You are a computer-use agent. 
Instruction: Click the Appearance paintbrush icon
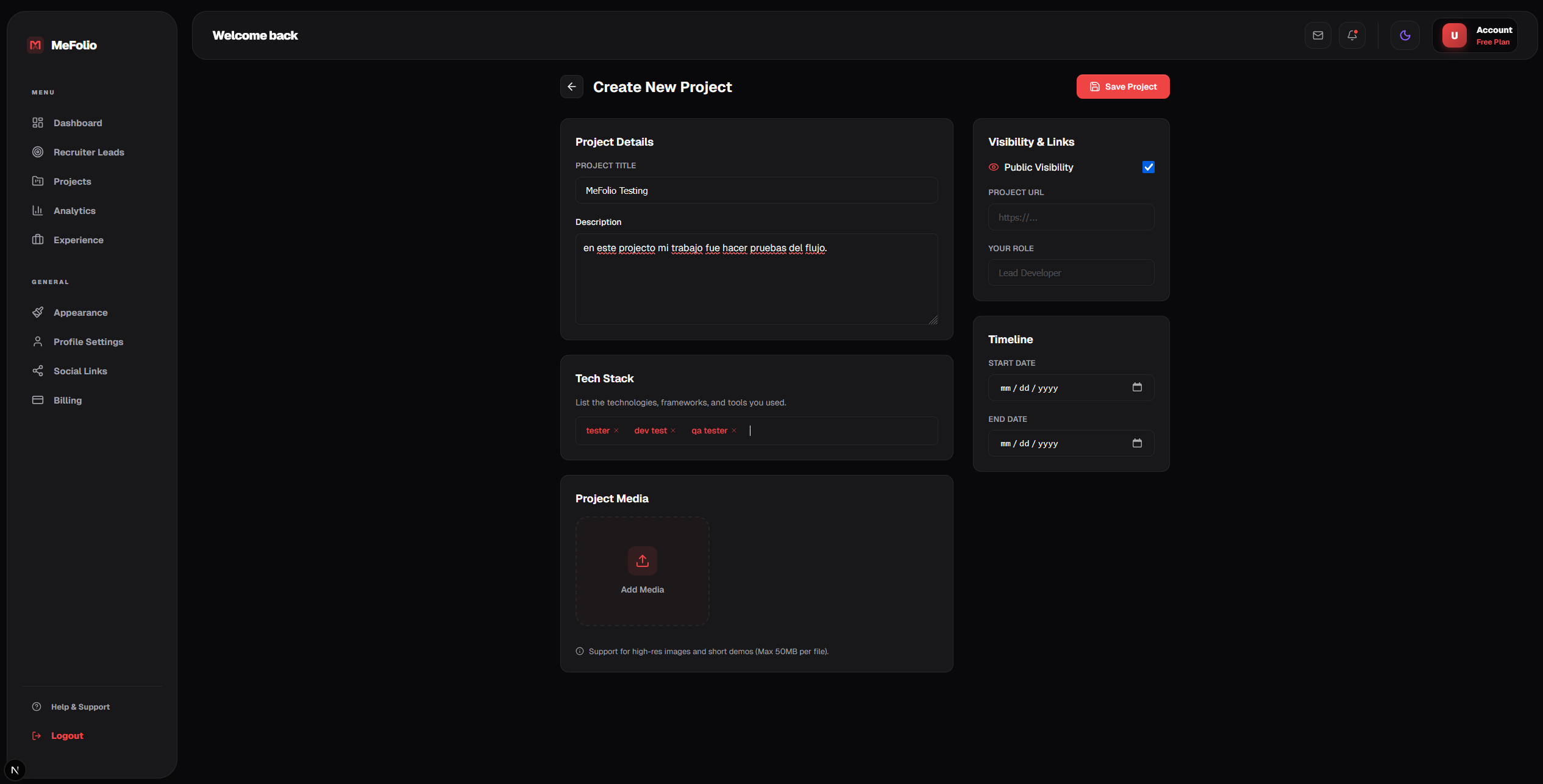[38, 312]
